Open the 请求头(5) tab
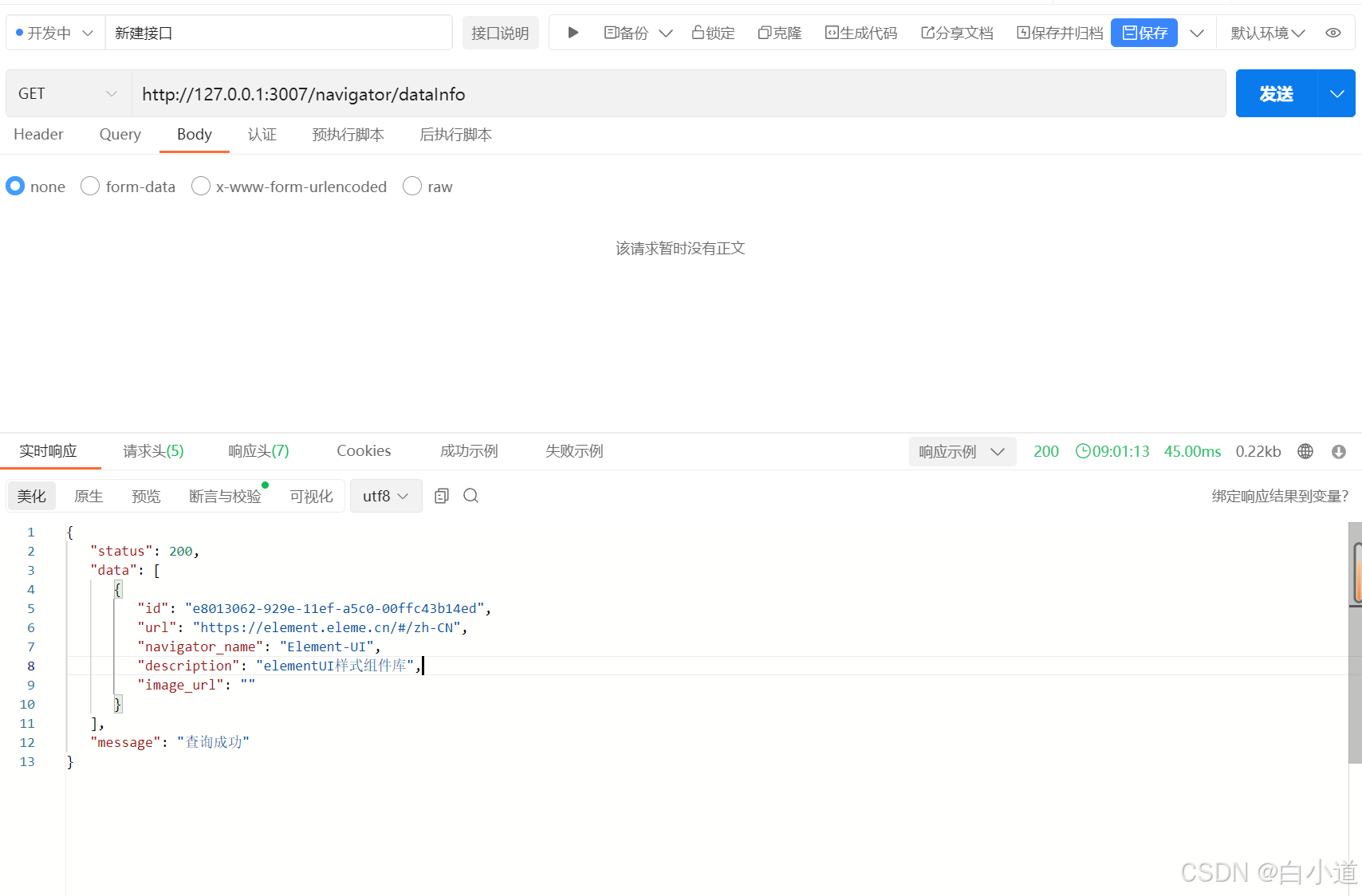The image size is (1362, 896). [152, 450]
